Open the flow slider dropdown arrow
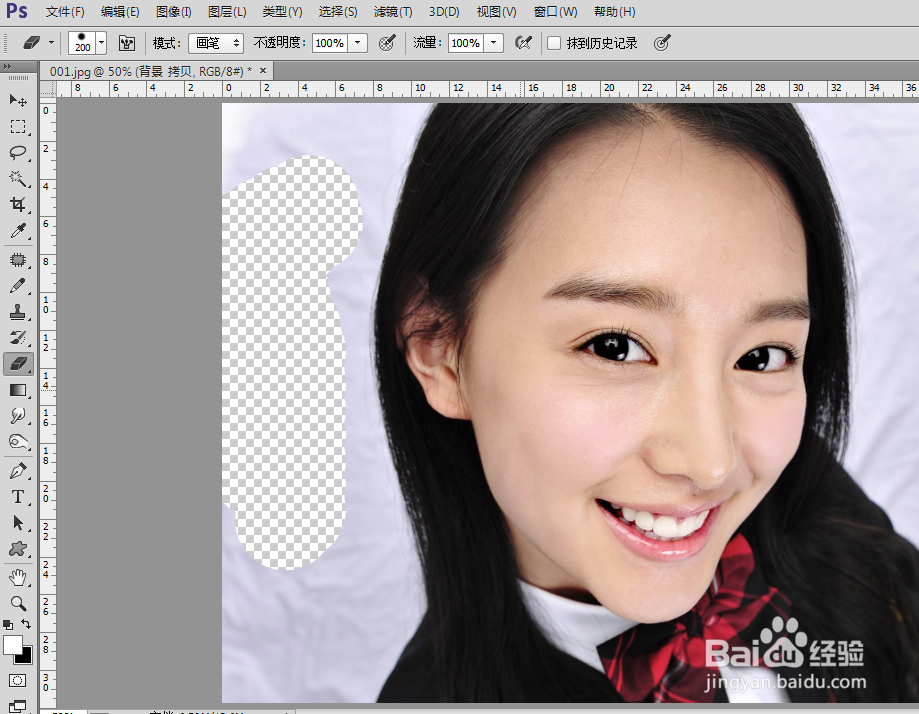Screen dimensions: 919x714 tap(493, 43)
